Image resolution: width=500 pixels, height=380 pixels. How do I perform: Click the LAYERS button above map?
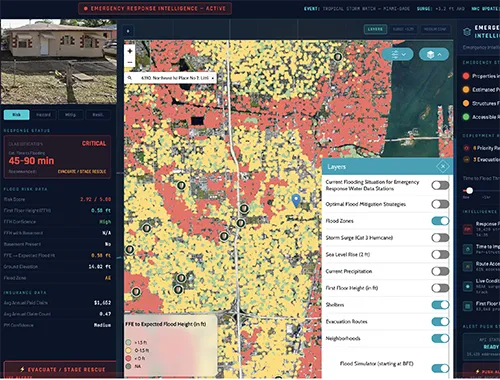tap(375, 29)
